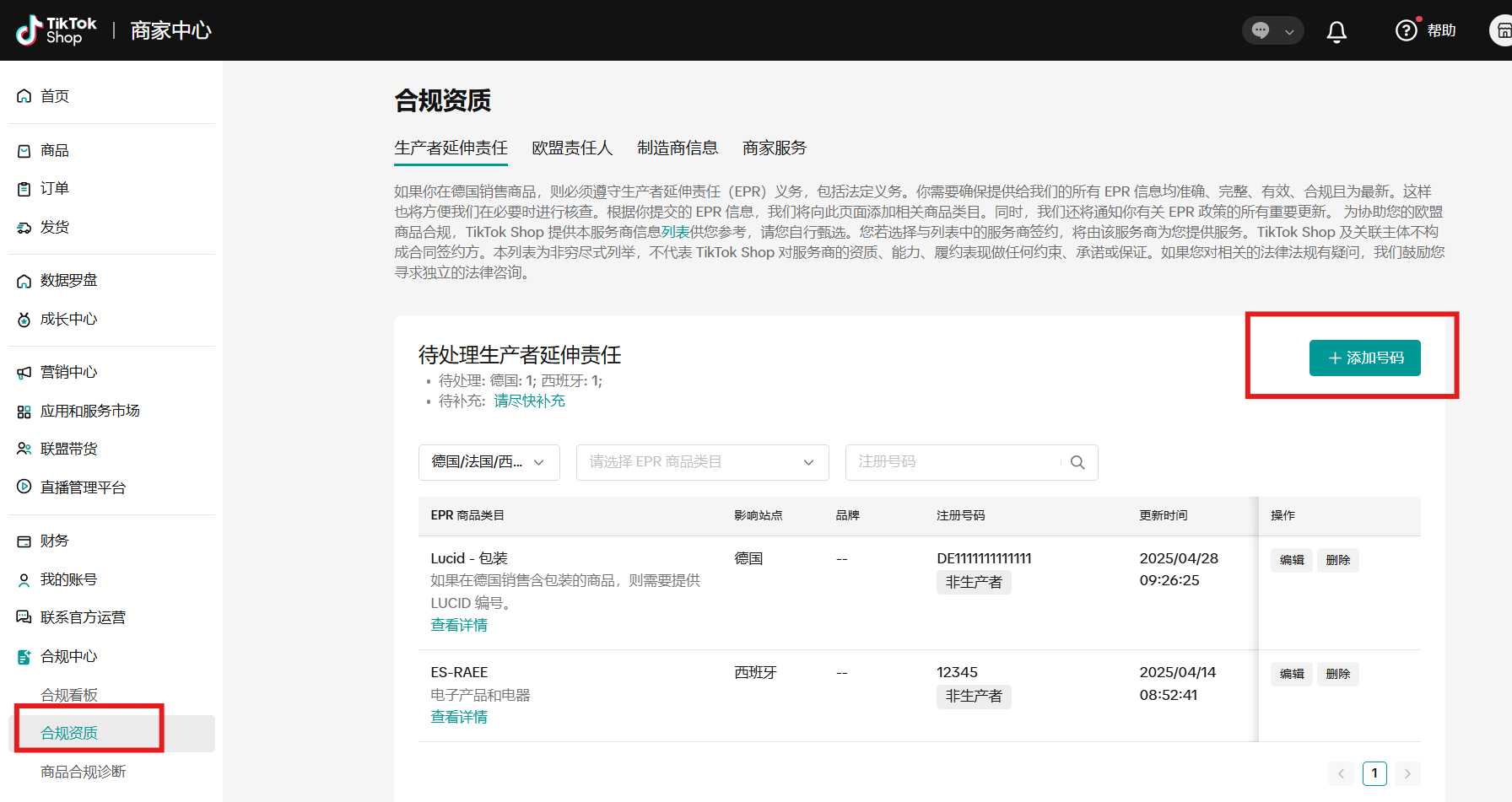The height and width of the screenshot is (802, 1512).
Task: Select the 发货 shipping sidebar icon
Action: click(23, 226)
